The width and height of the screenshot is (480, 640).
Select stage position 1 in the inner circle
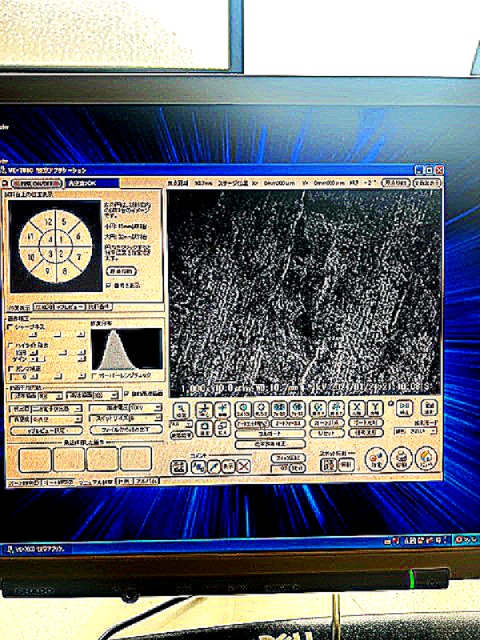point(61,240)
